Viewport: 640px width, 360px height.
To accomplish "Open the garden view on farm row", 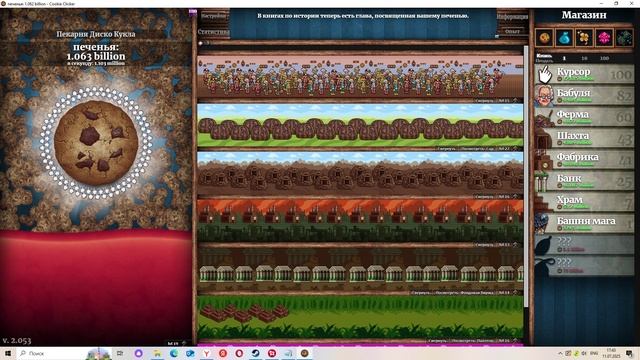I will pos(478,149).
